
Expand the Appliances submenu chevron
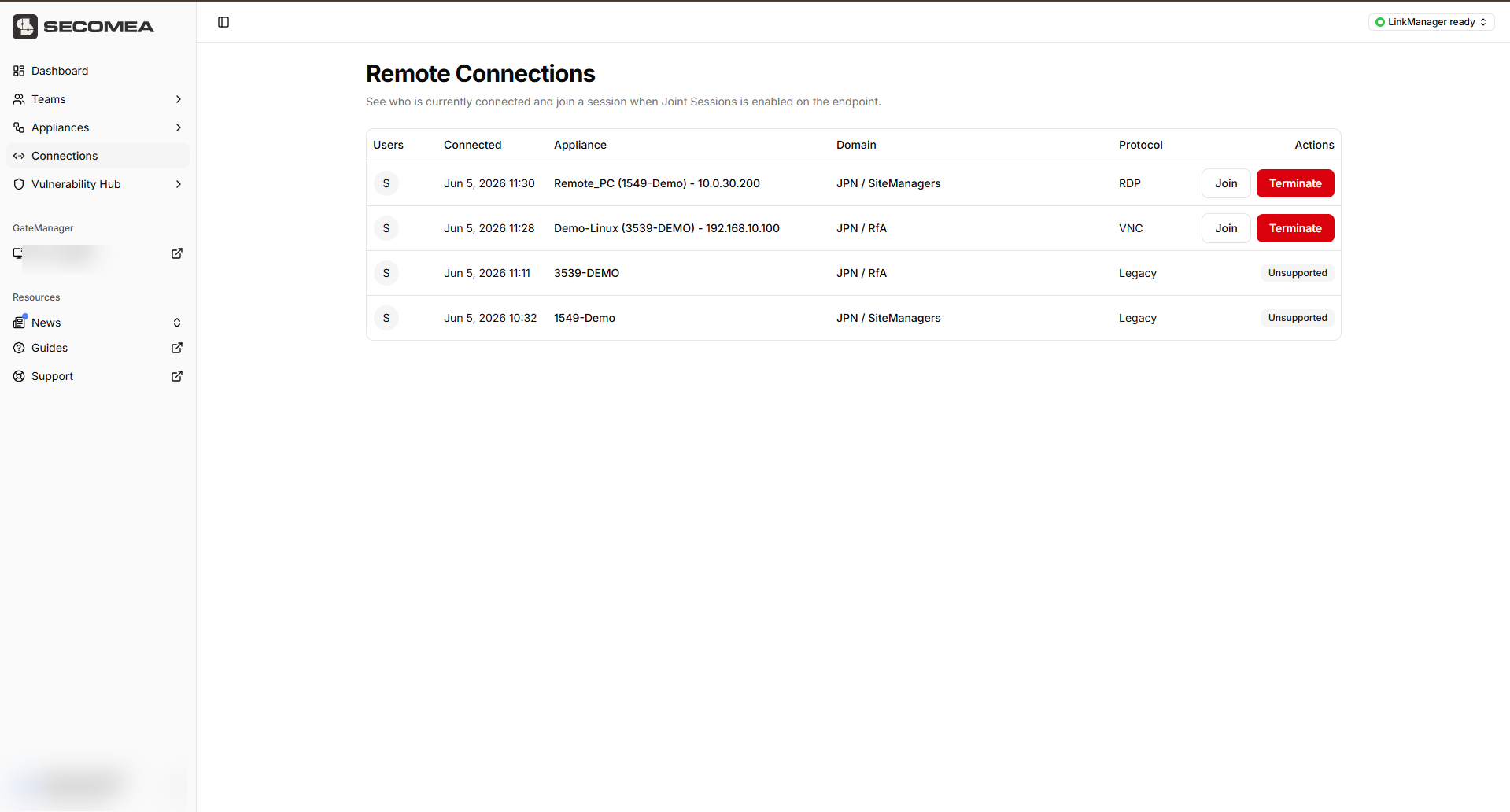[179, 127]
